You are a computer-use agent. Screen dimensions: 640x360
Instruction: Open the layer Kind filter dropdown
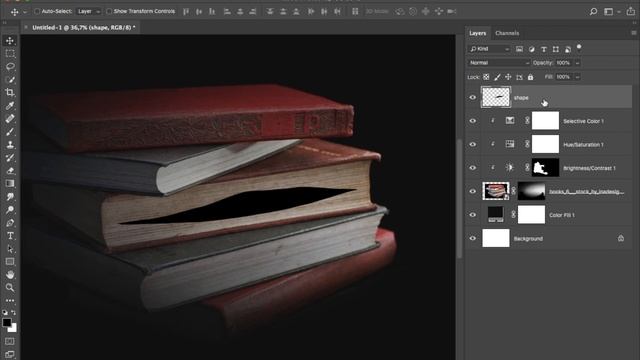[489, 49]
